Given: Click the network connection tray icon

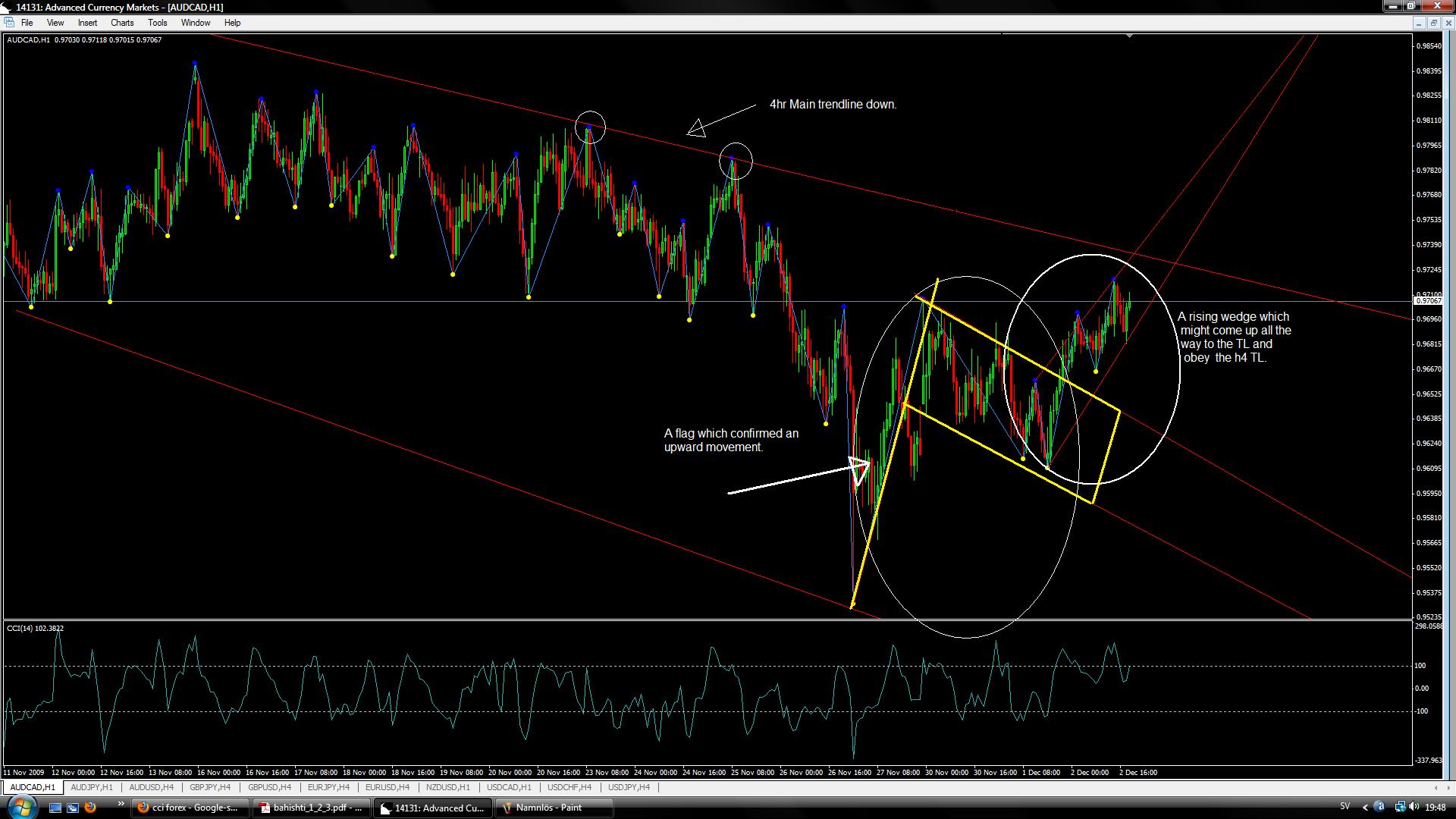Looking at the screenshot, I should click(x=1399, y=807).
